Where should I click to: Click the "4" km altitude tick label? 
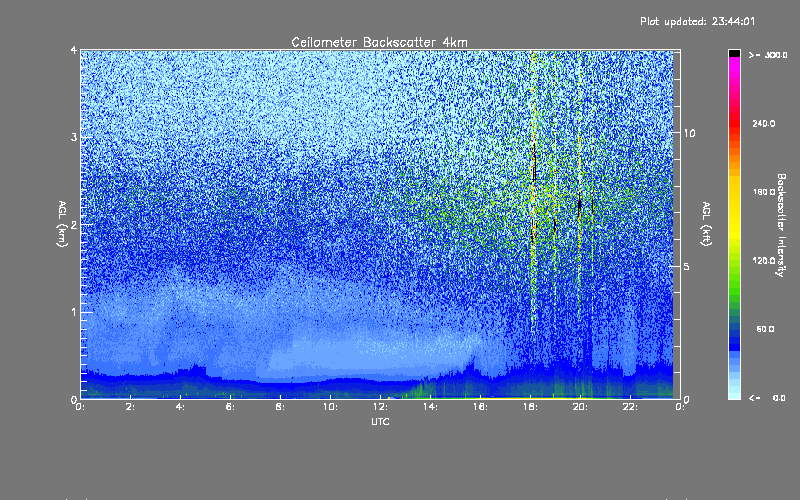[74, 50]
